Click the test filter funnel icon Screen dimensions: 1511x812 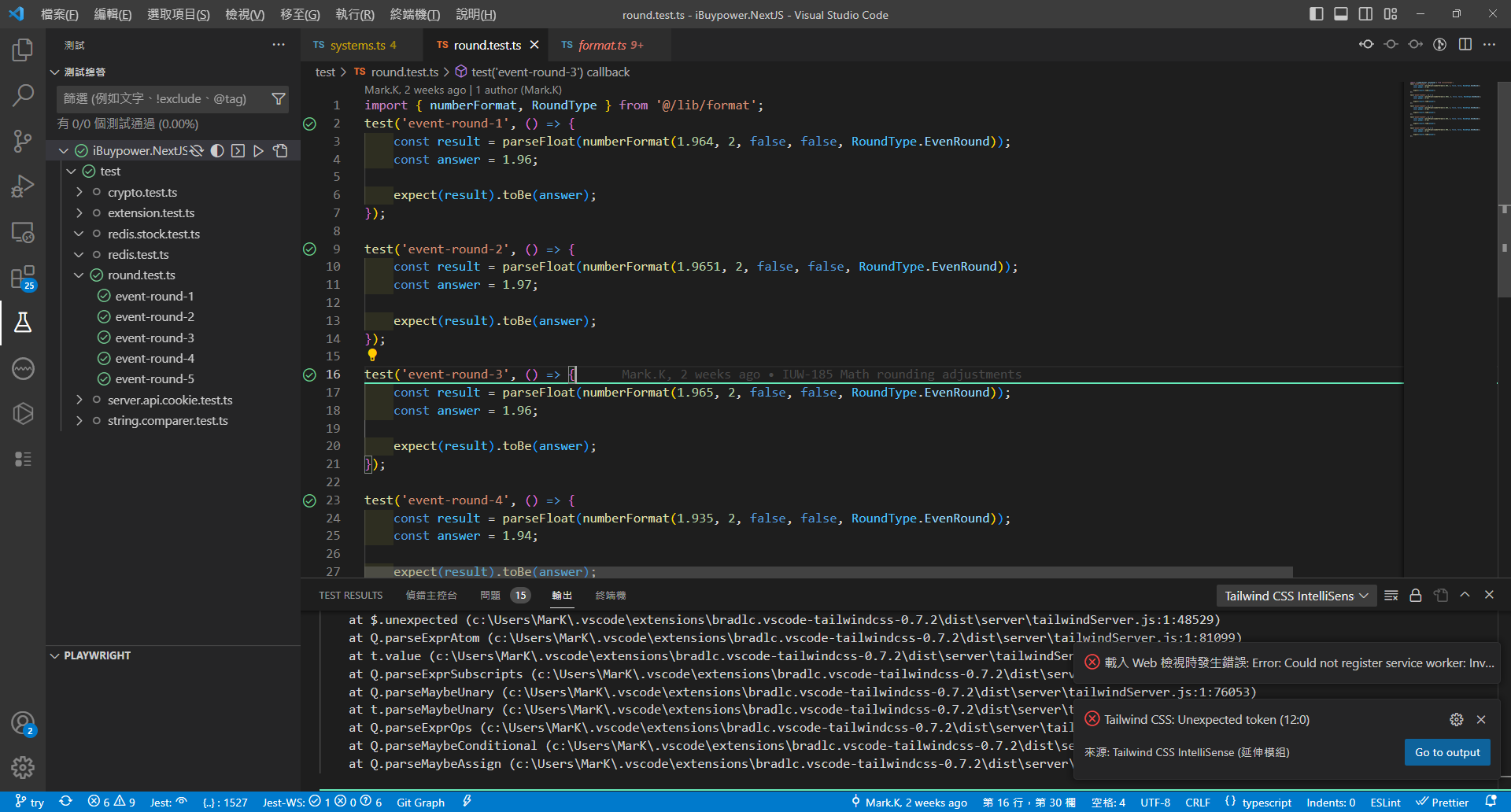pos(278,99)
